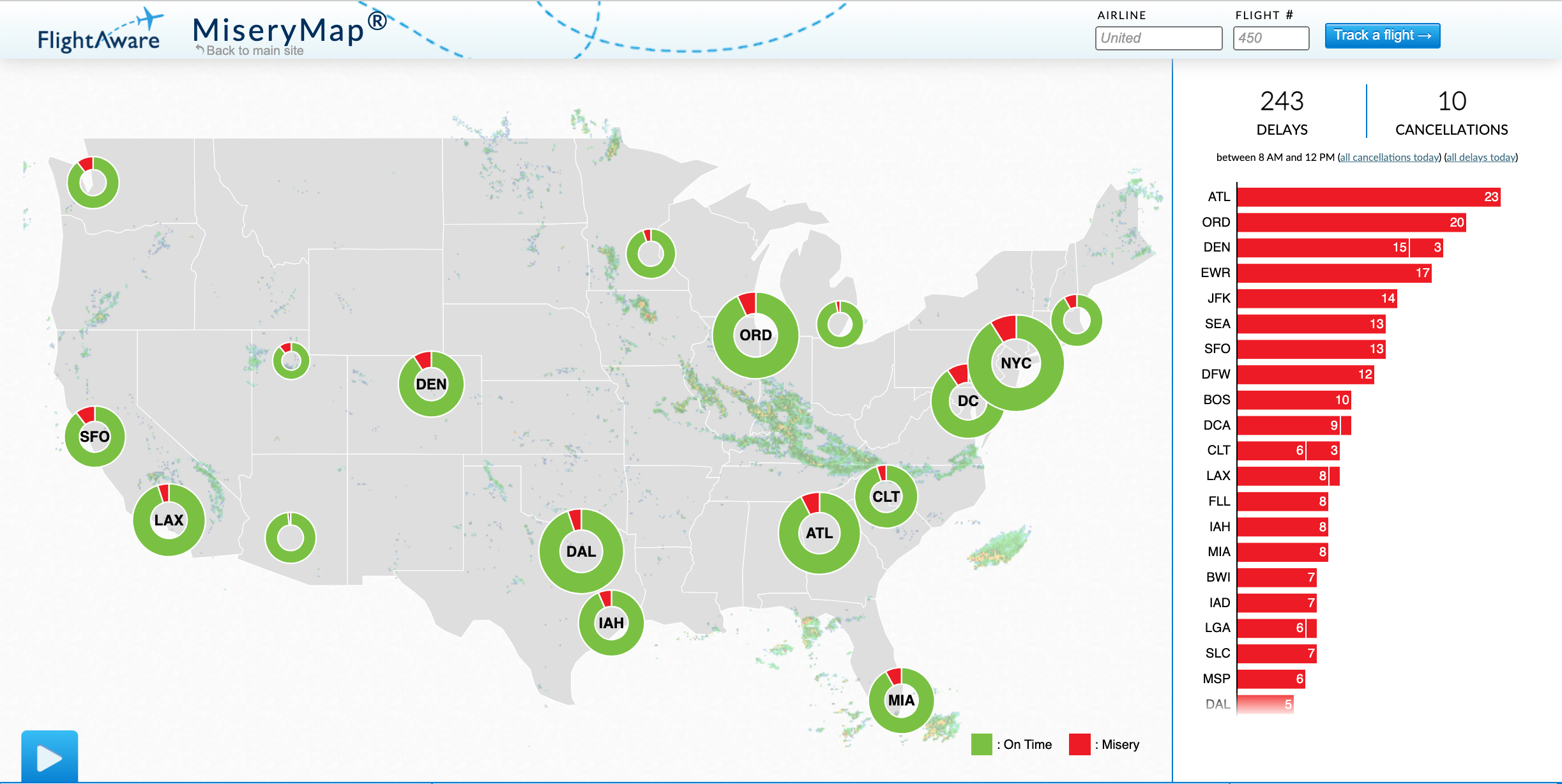Click the LAX bar in delay chart
This screenshot has width=1562, height=784.
pos(1283,476)
